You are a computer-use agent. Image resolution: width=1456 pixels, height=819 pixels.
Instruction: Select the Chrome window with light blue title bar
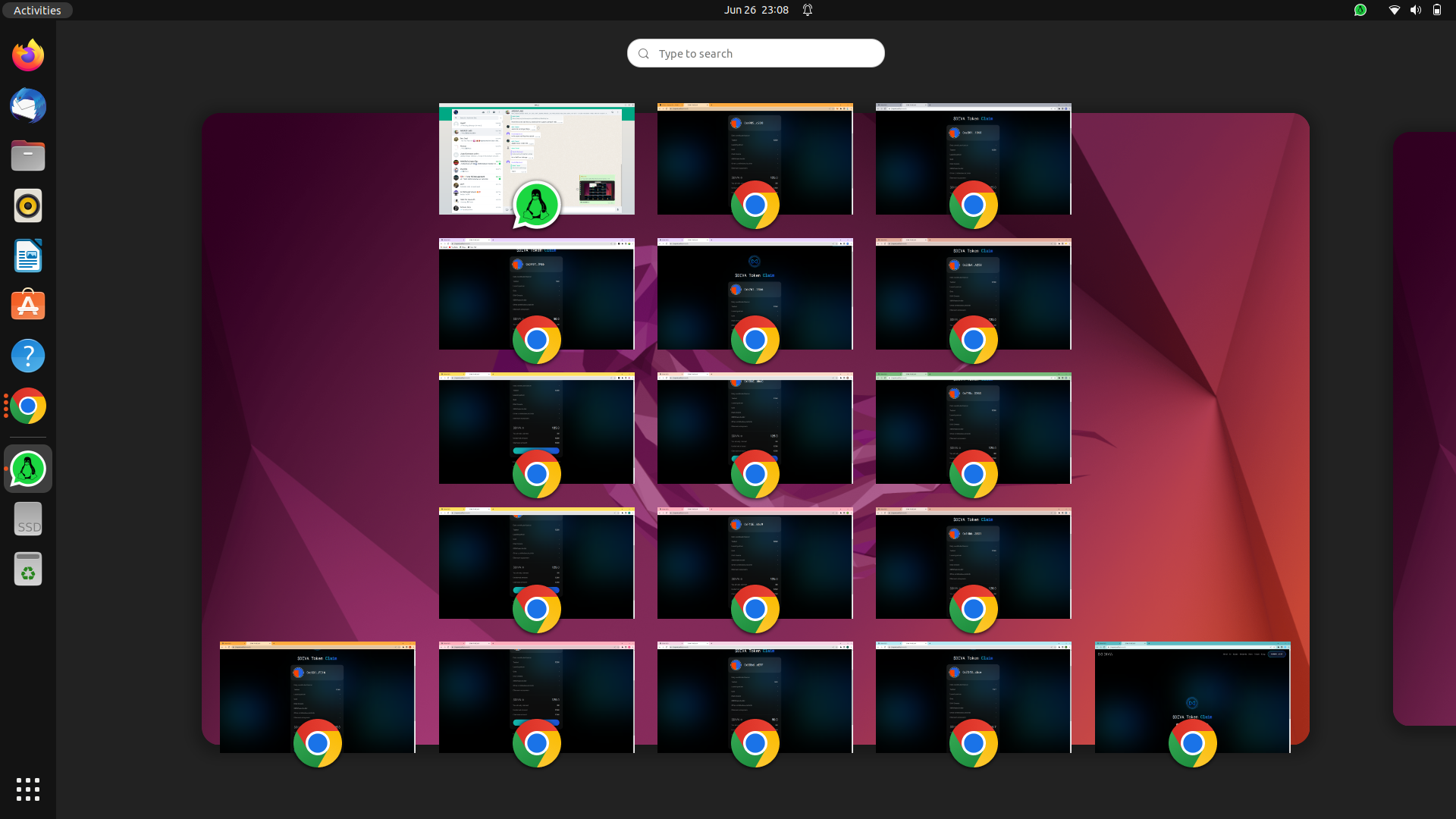click(974, 697)
